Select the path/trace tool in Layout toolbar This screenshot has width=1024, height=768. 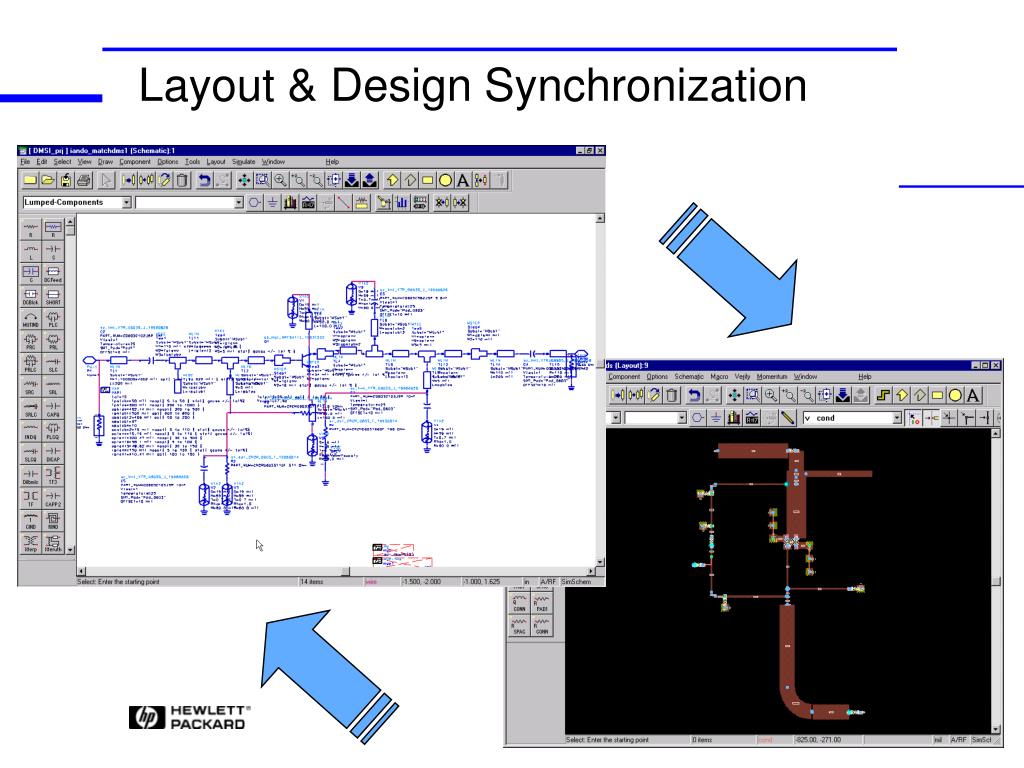coord(884,395)
